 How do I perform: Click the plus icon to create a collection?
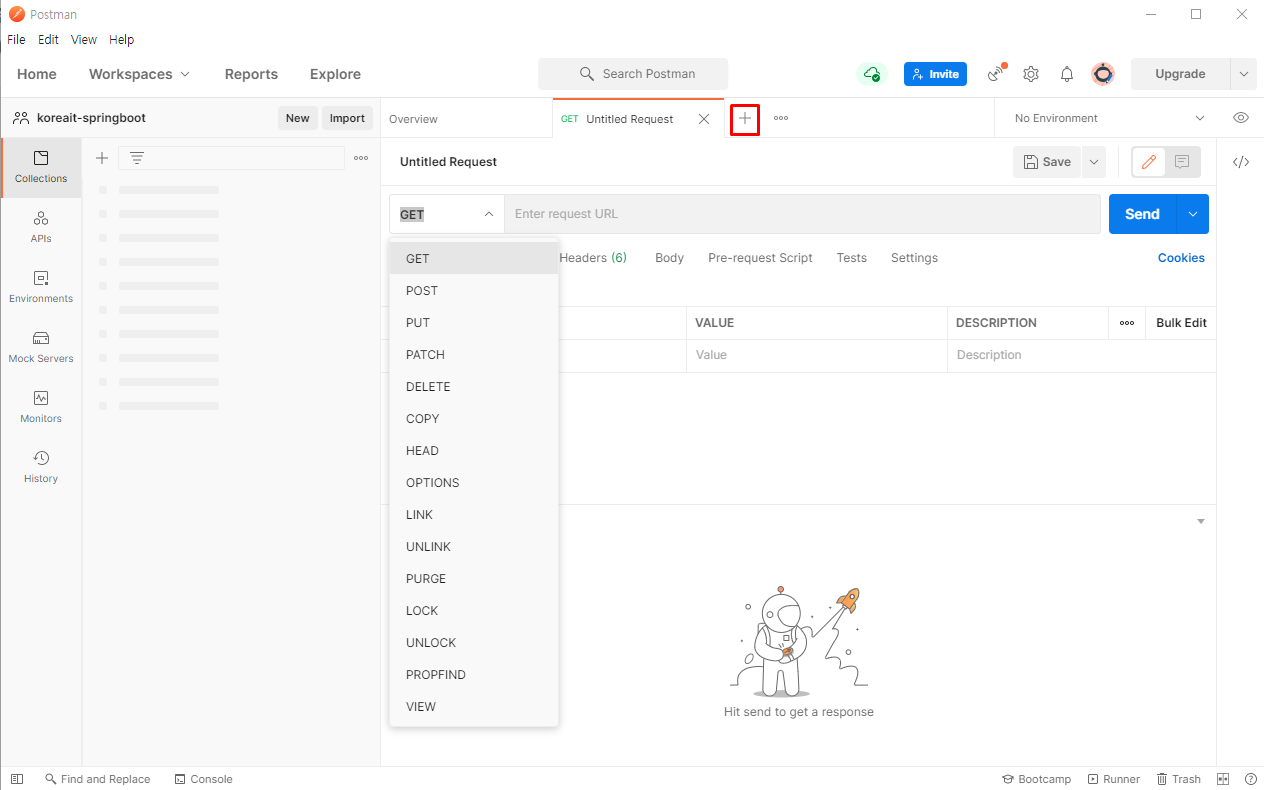101,158
